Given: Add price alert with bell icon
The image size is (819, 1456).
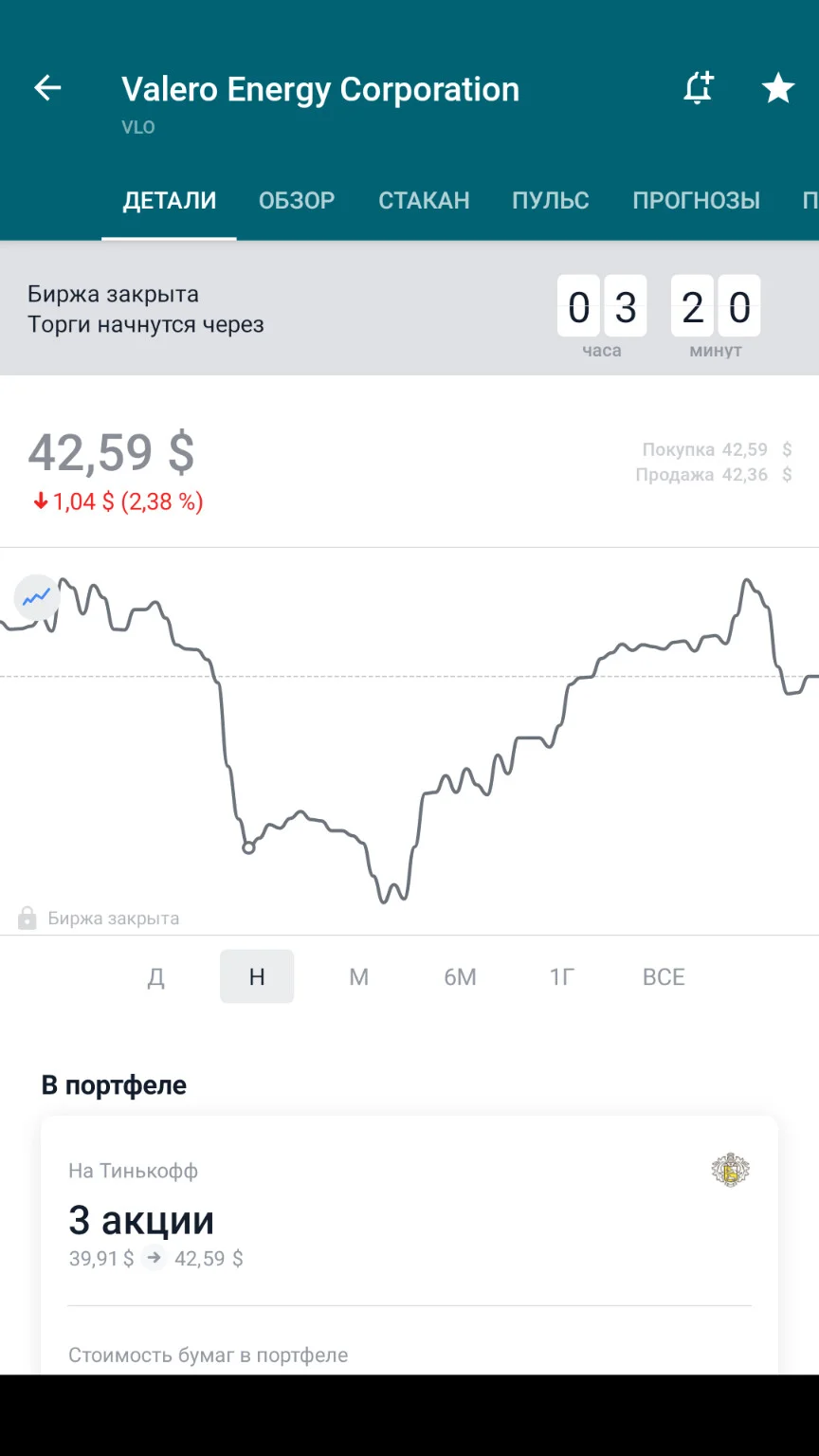Looking at the screenshot, I should coord(699,89).
